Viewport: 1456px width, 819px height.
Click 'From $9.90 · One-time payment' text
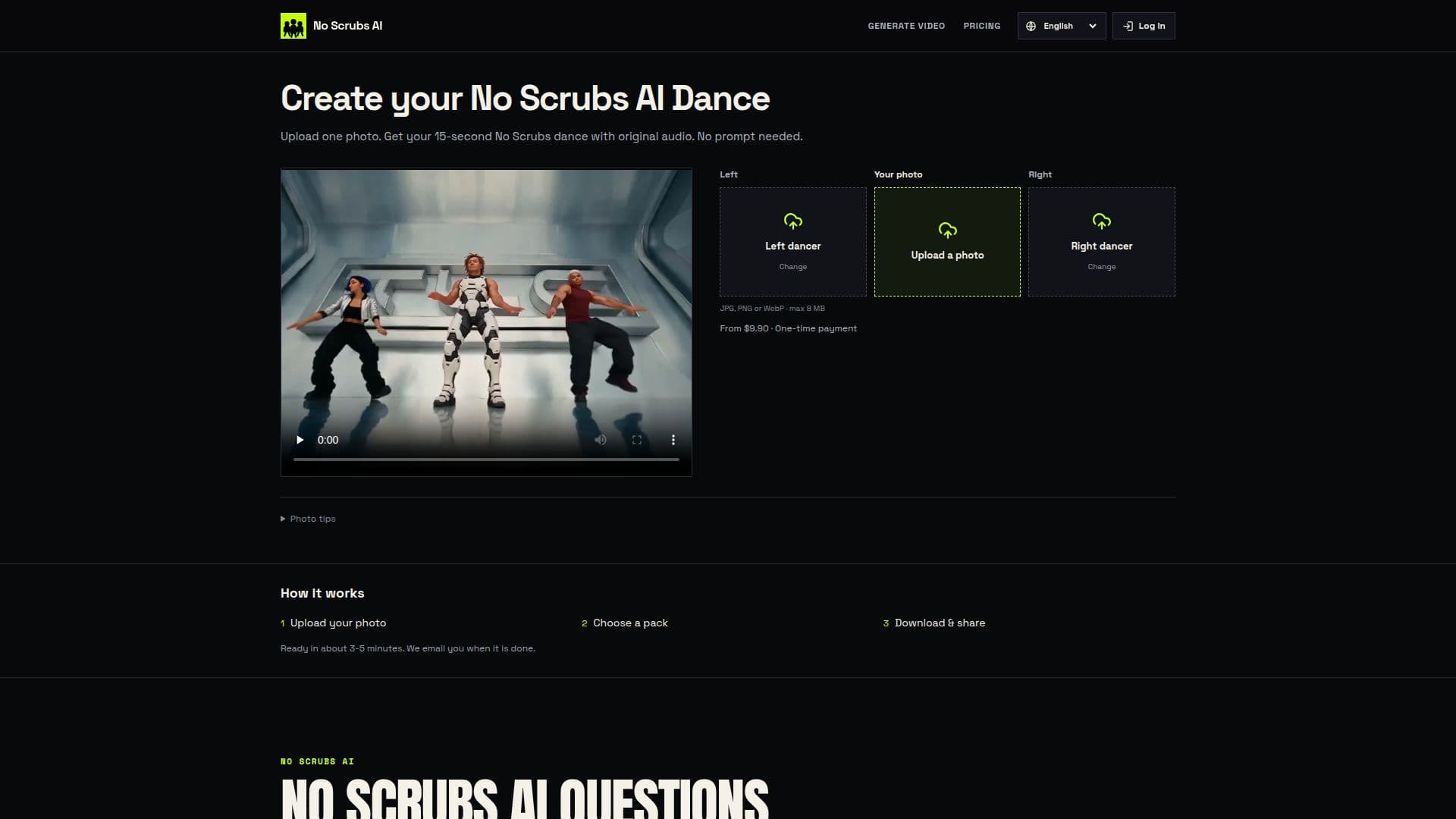pos(788,328)
